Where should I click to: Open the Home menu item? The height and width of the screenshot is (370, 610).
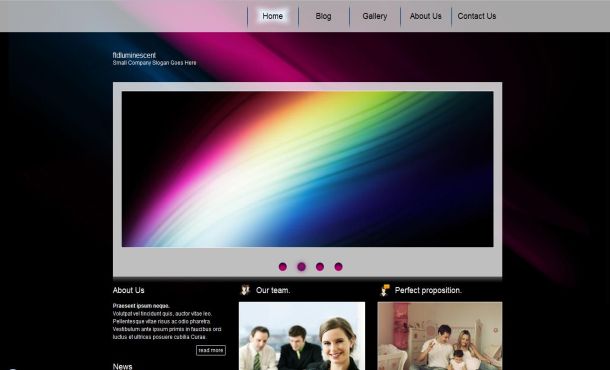[272, 16]
